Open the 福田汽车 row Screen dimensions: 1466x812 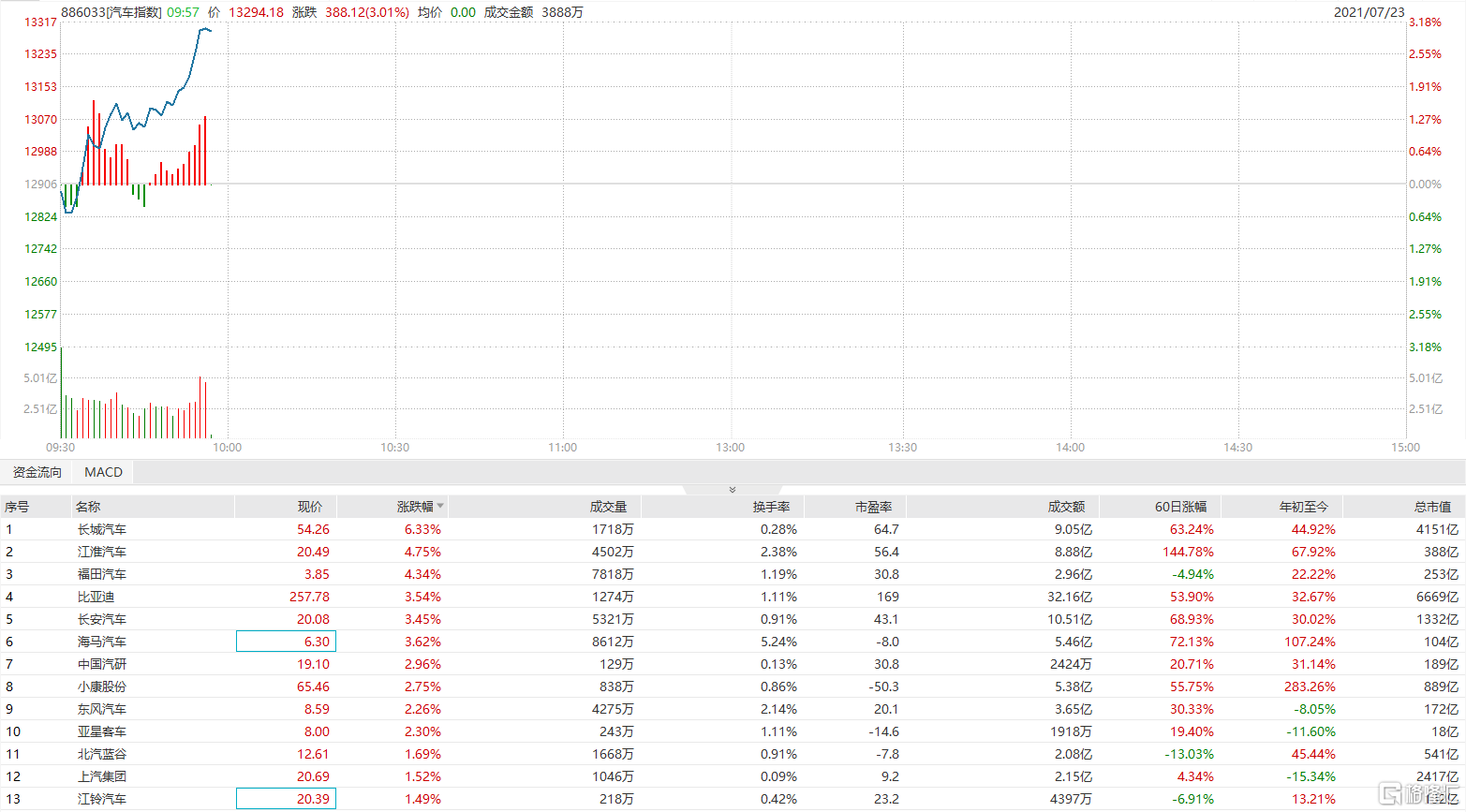[x=733, y=574]
